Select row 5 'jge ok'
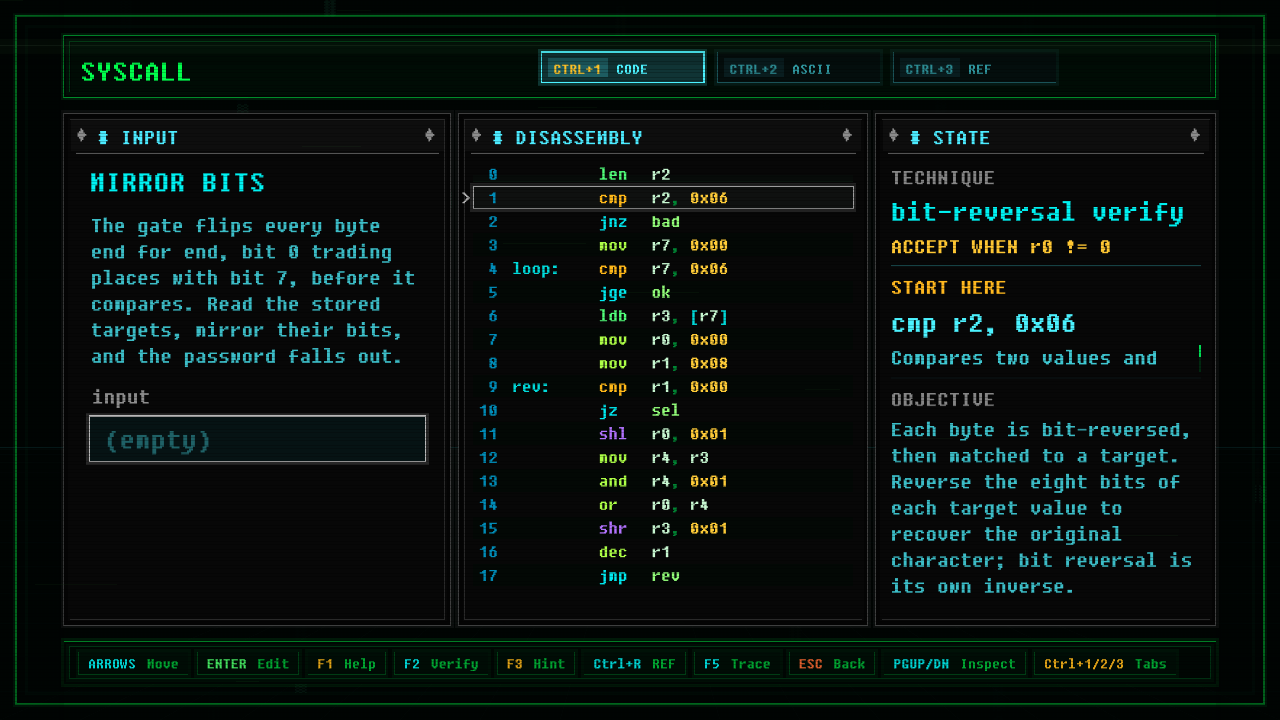The height and width of the screenshot is (720, 1280). click(663, 292)
